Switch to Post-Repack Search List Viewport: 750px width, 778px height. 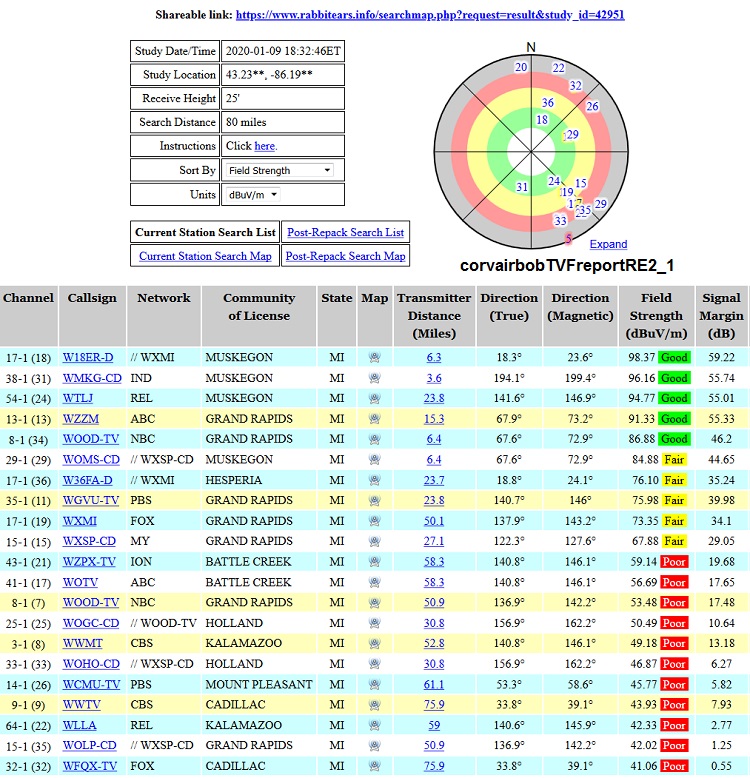pyautogui.click(x=345, y=232)
